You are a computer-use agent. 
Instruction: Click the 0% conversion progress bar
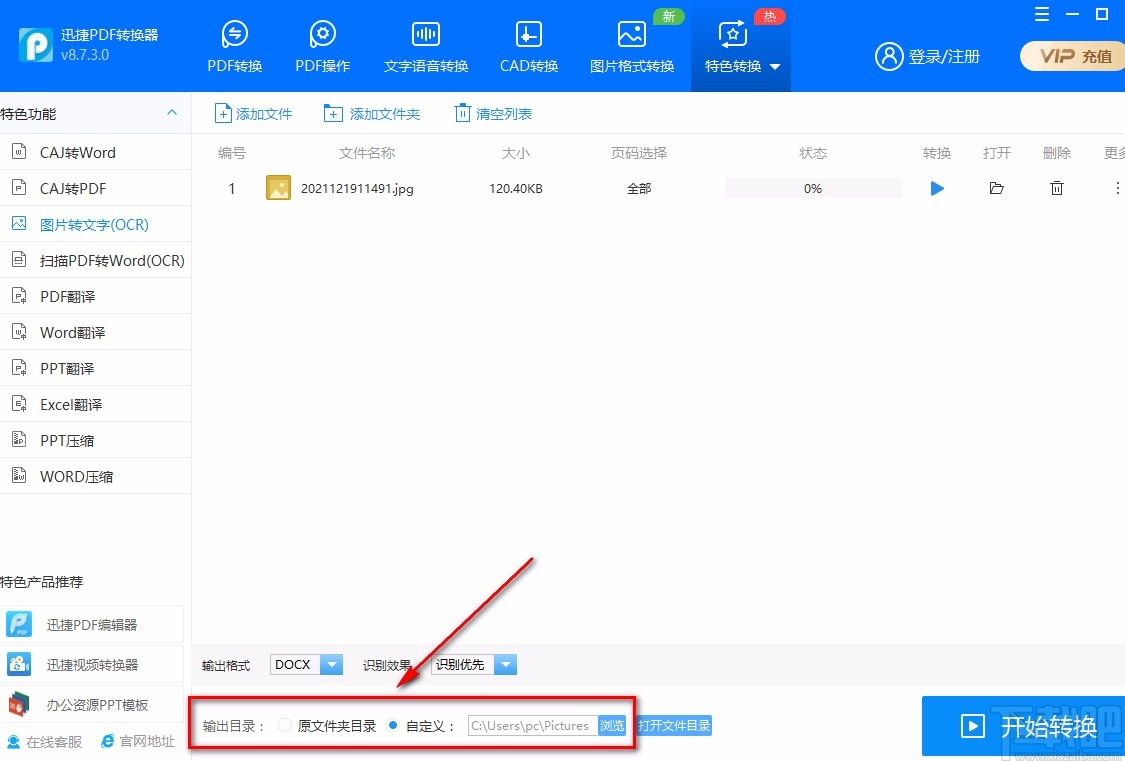pos(812,188)
